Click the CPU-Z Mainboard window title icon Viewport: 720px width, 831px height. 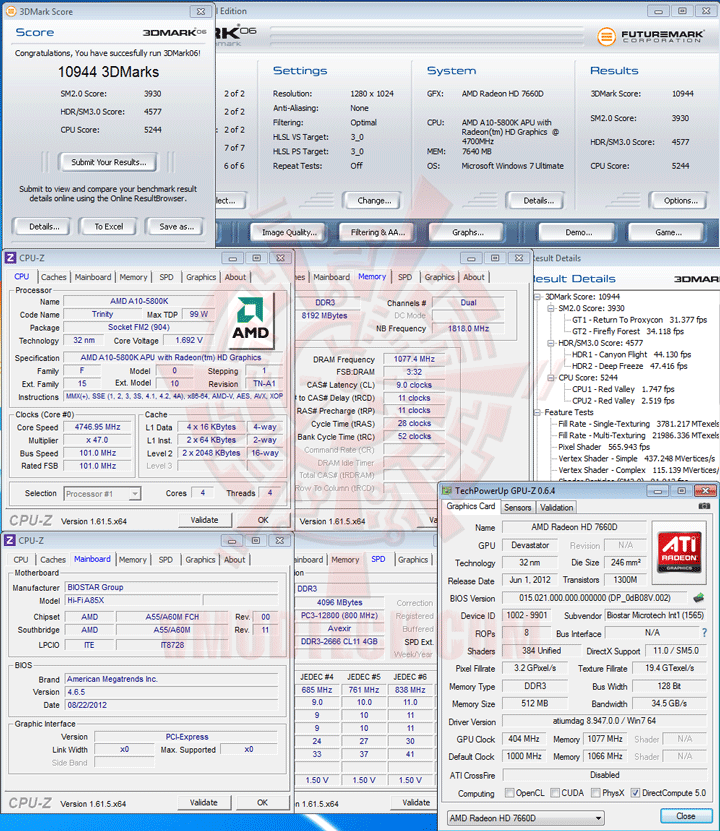click(10, 541)
